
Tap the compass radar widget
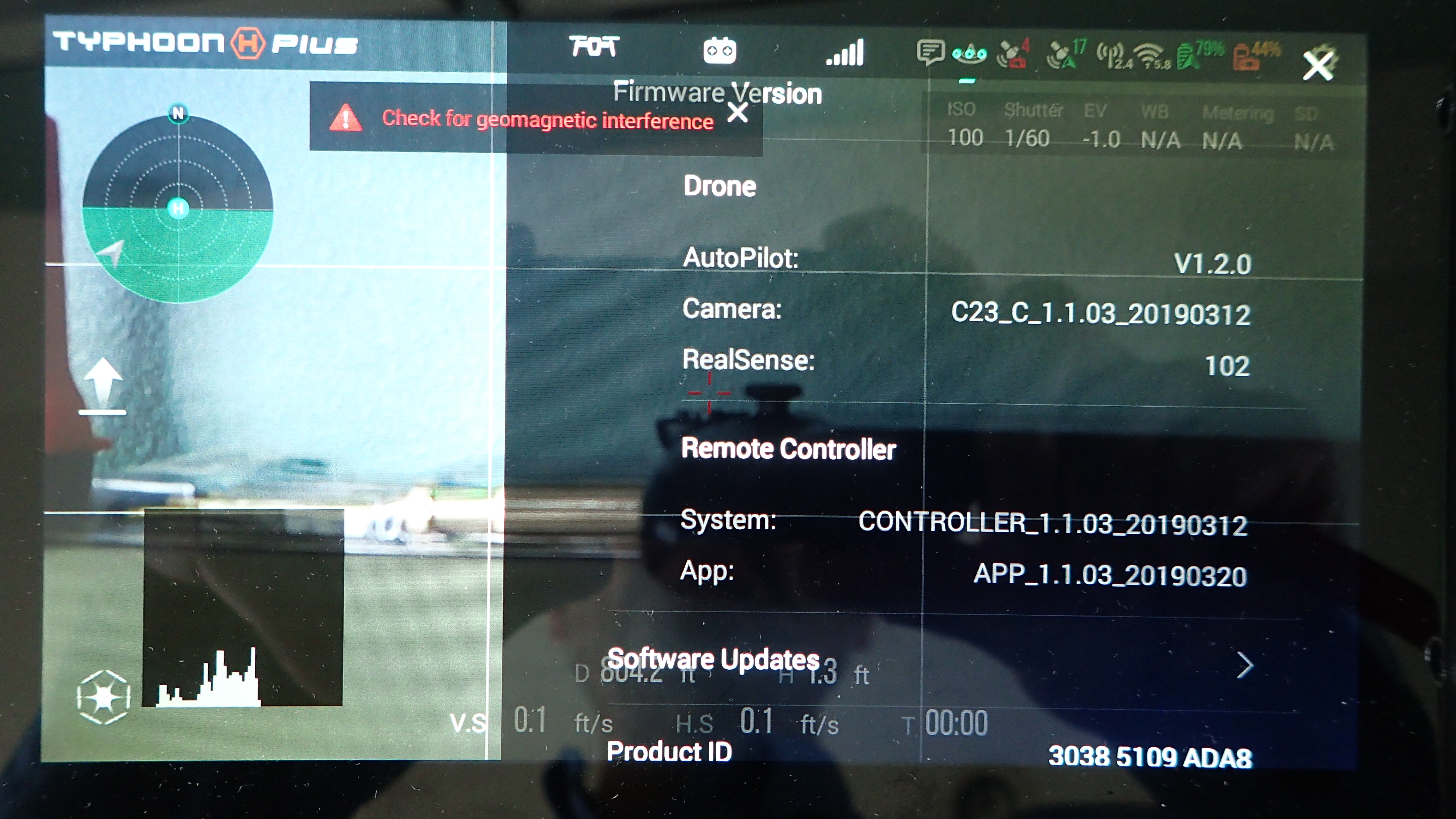pos(178,208)
